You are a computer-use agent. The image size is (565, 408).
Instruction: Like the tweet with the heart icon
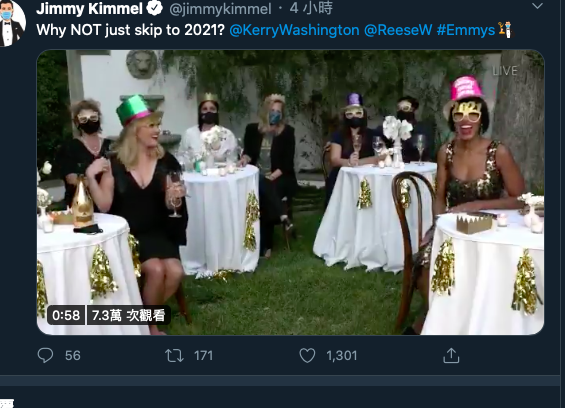(307, 355)
